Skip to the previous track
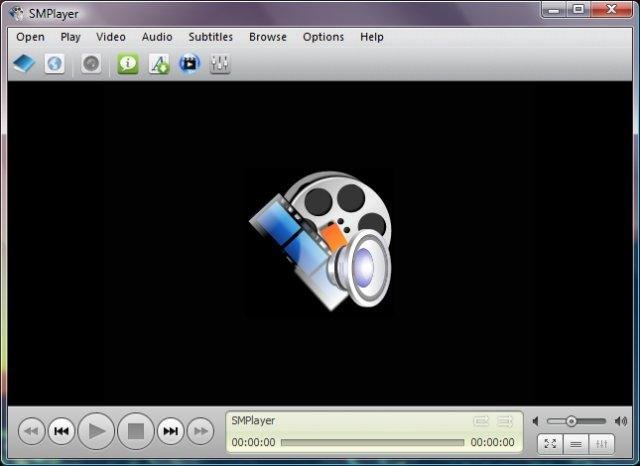The image size is (640, 466). point(61,431)
